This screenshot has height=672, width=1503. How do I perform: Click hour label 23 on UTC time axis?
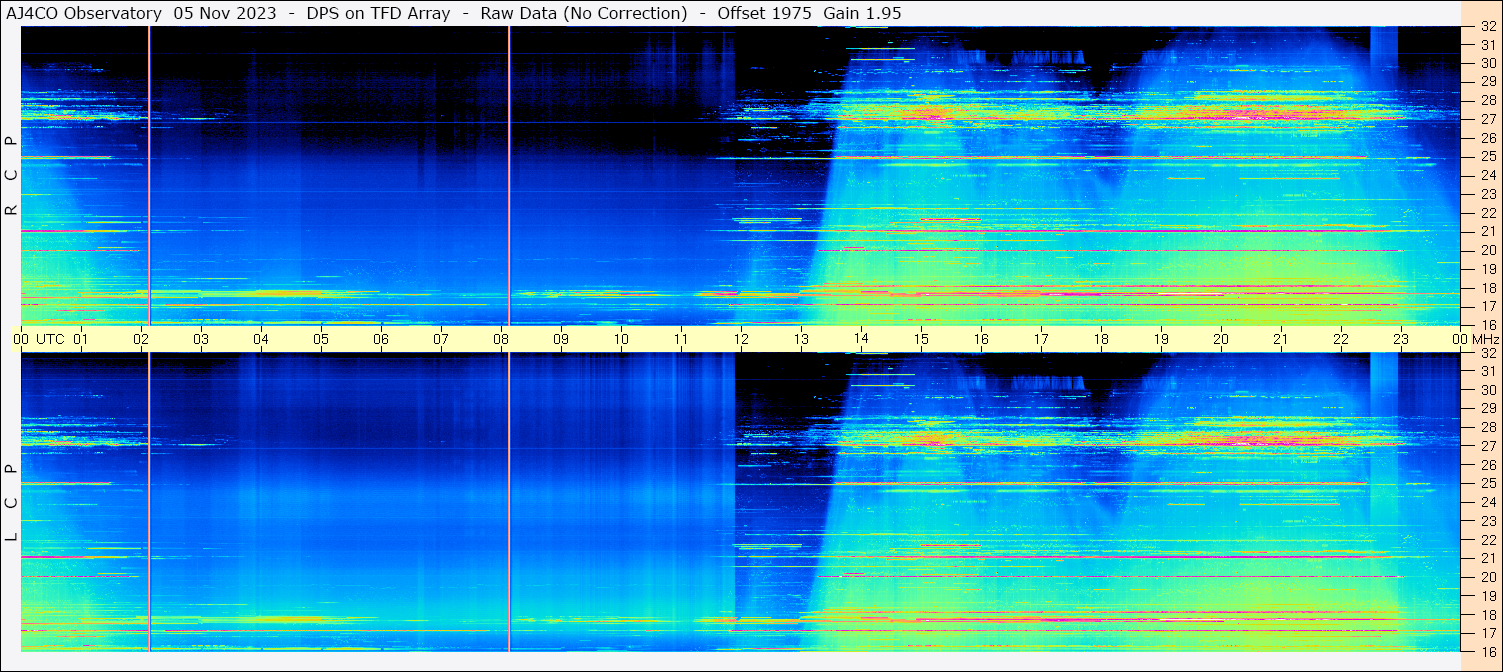coord(1401,339)
